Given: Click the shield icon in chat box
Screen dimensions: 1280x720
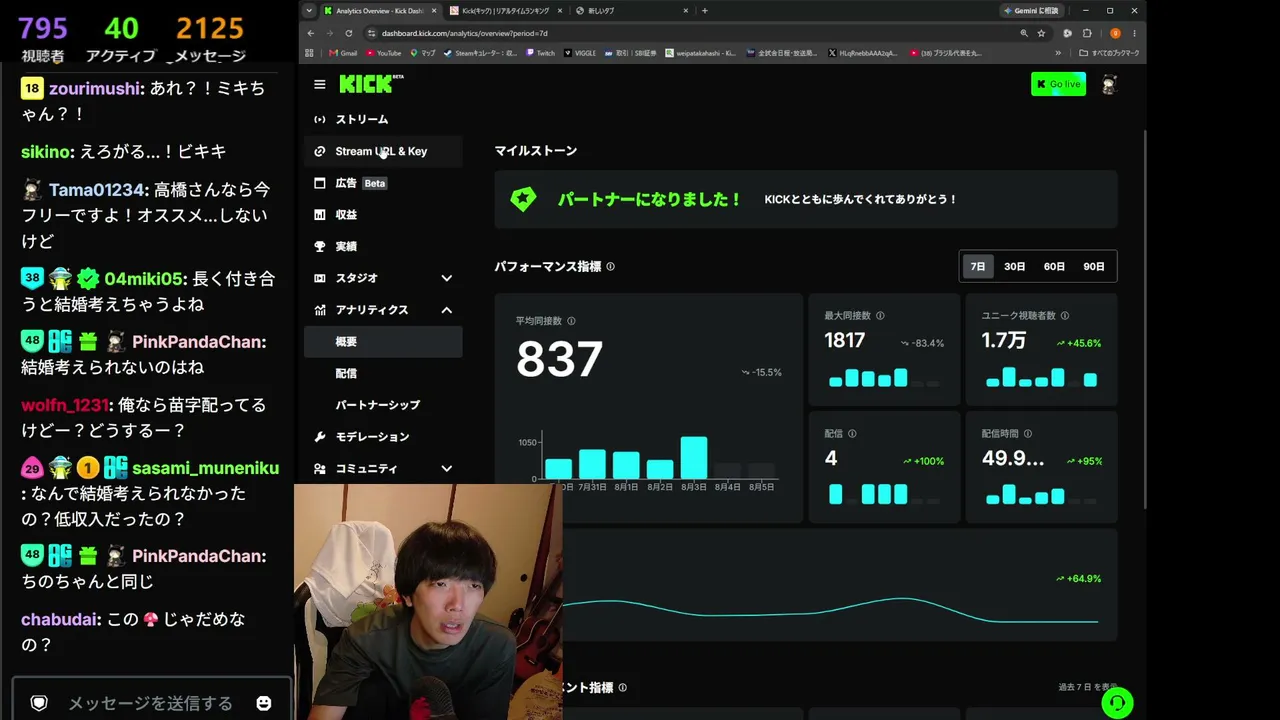Looking at the screenshot, I should pyautogui.click(x=39, y=703).
